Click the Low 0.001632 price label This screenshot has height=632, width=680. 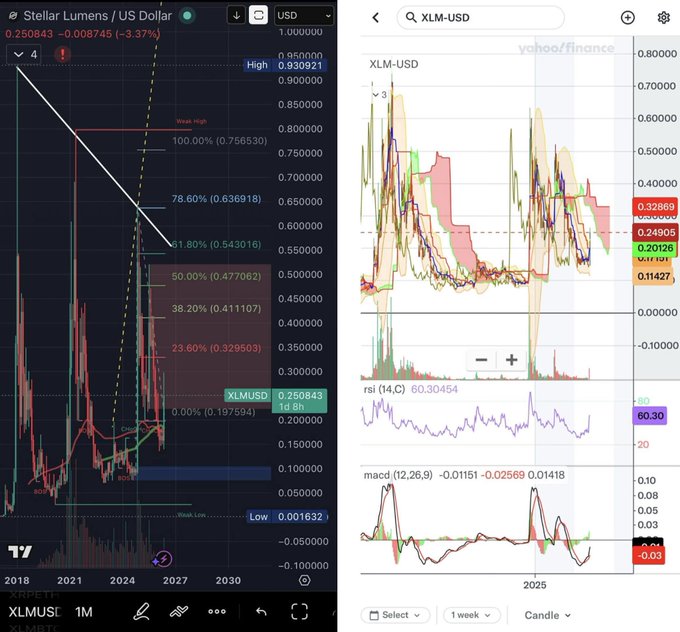287,517
